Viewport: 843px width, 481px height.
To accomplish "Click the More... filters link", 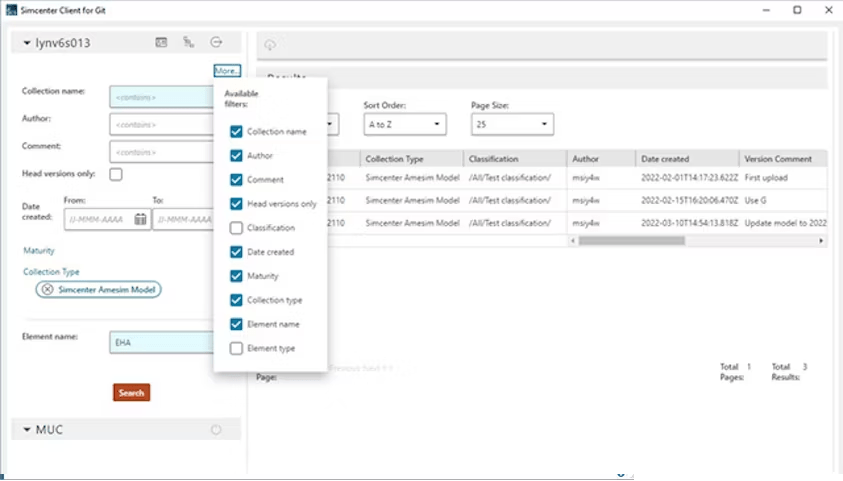I will point(226,71).
